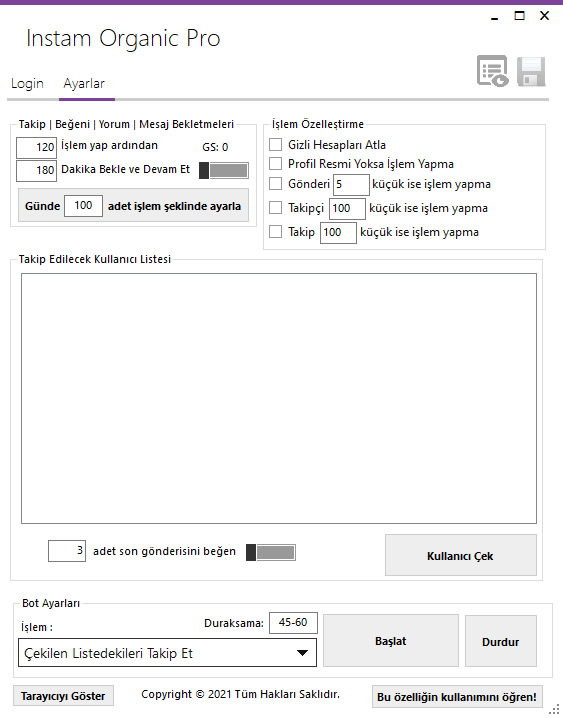Select the Ayarlar tab
Screen dimensions: 563x718
84,84
